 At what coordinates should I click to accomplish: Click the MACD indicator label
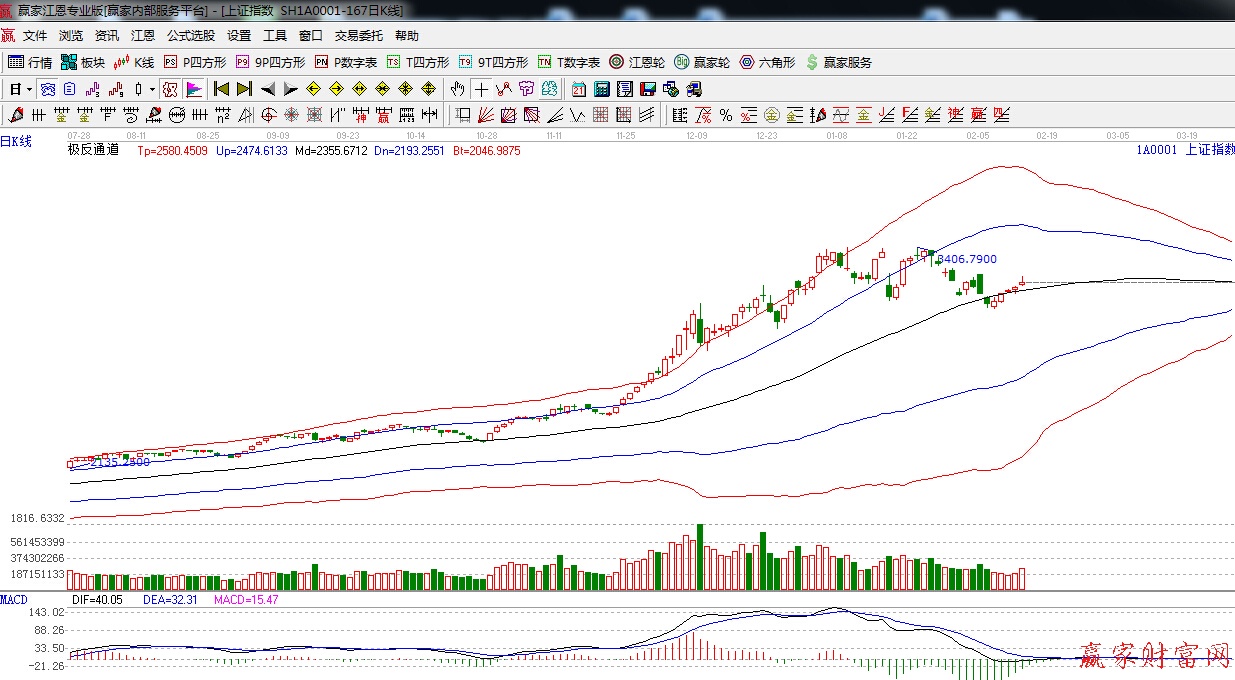(x=14, y=599)
